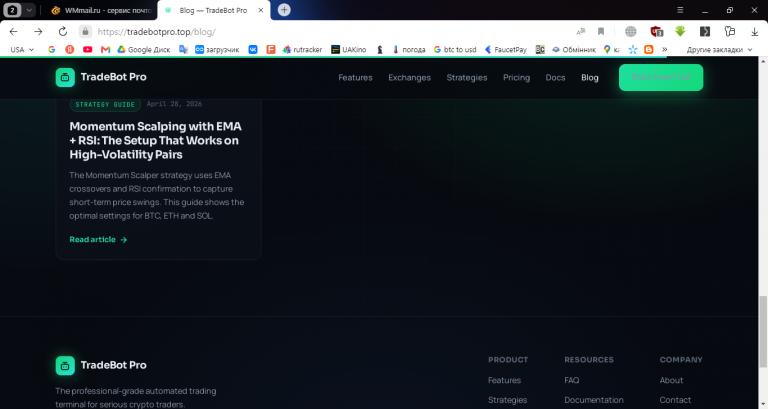Open the uBlock shield extension icon
This screenshot has width=768, height=409.
pyautogui.click(x=656, y=32)
